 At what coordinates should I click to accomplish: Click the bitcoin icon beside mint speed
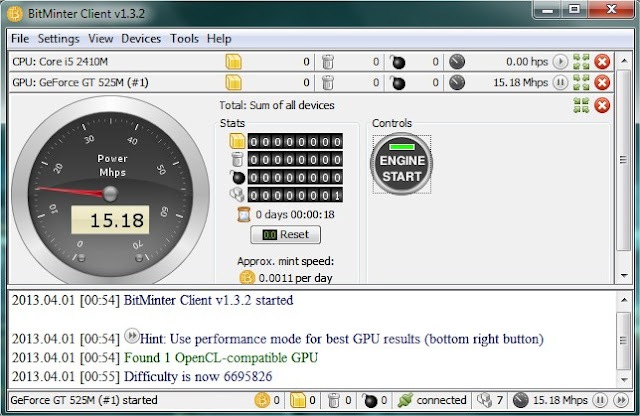pos(247,278)
